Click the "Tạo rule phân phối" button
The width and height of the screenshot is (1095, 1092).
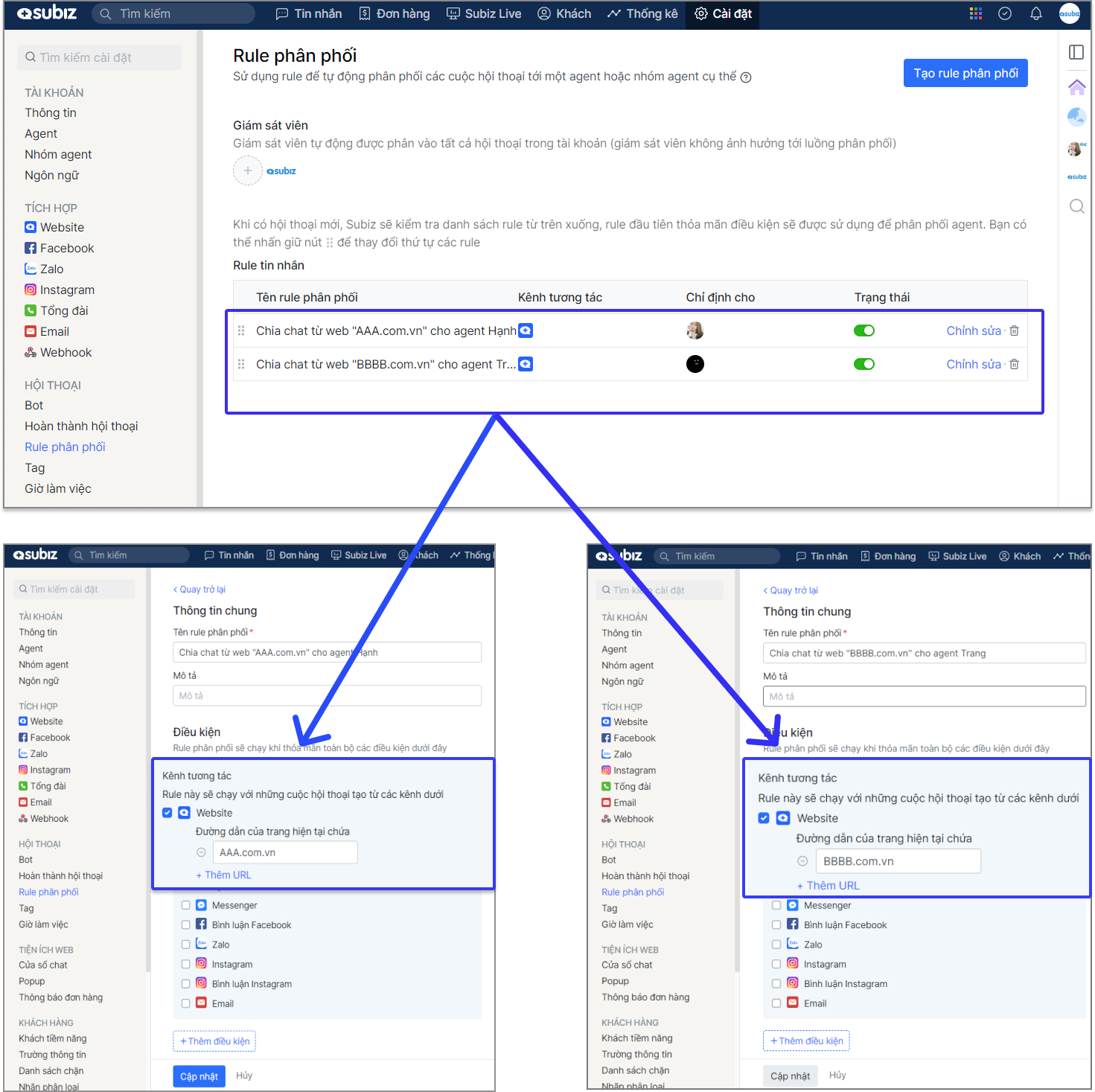965,73
